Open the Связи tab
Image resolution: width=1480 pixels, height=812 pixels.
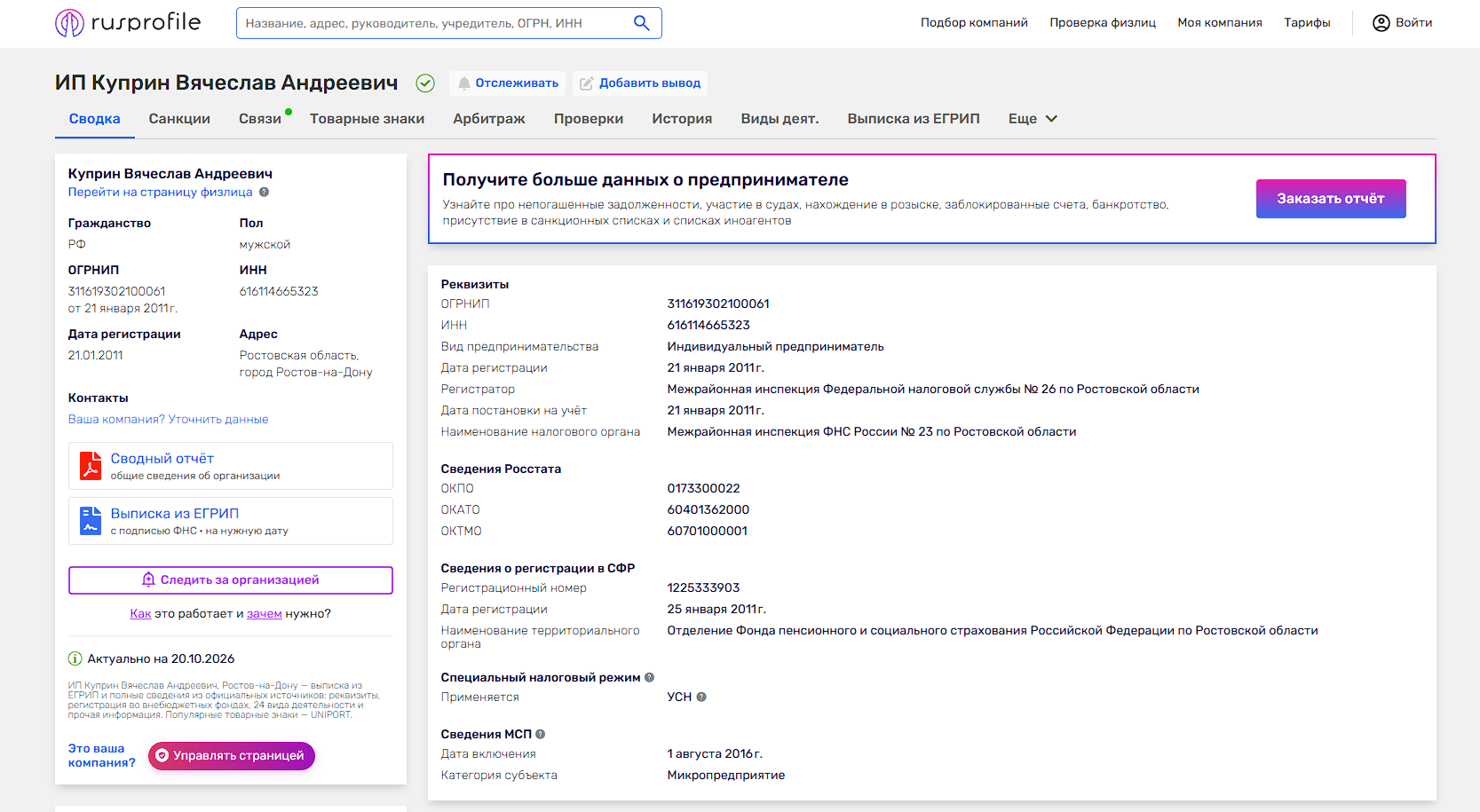tap(260, 119)
